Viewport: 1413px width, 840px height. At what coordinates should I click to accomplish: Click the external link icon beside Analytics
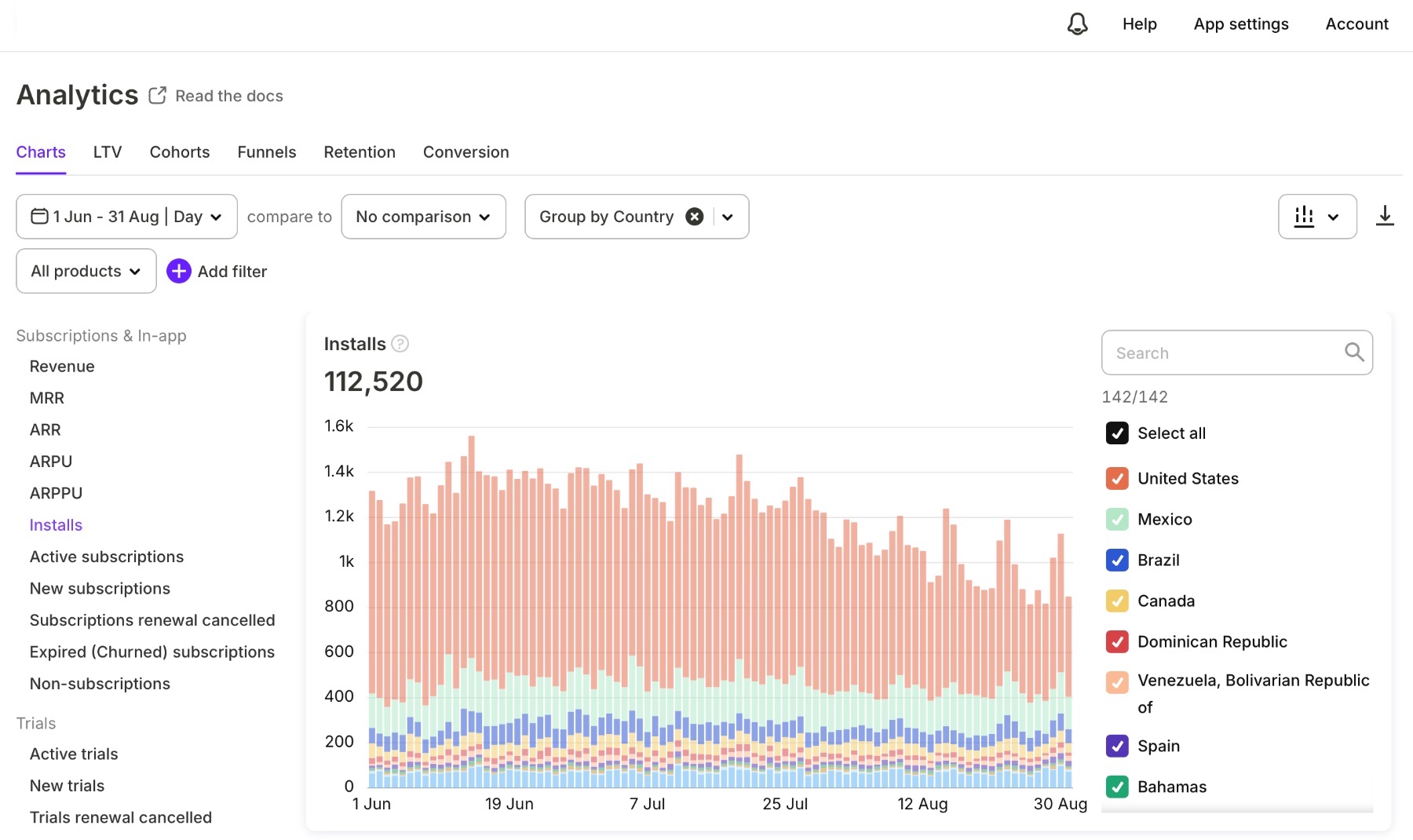click(x=157, y=95)
